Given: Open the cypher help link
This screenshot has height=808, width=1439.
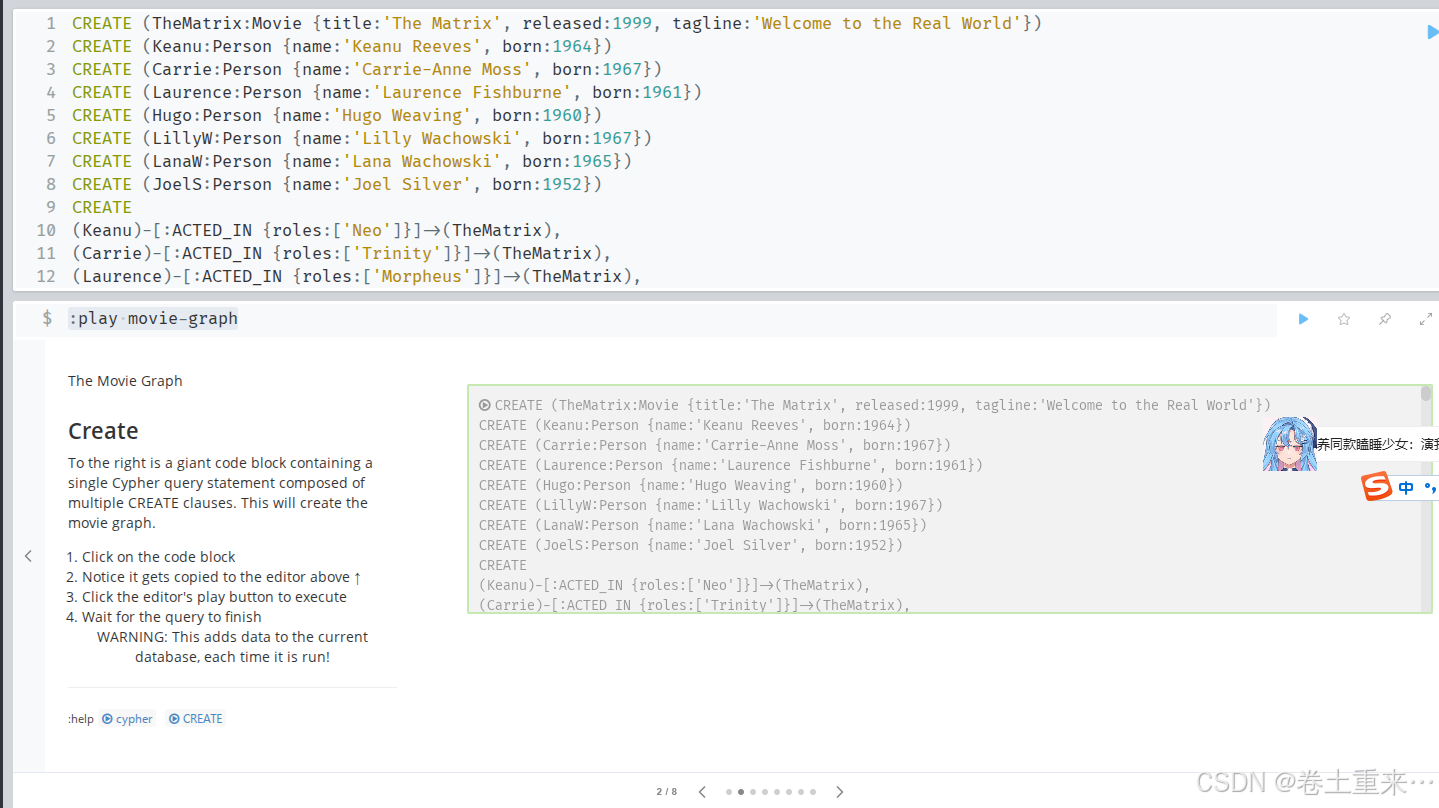Looking at the screenshot, I should [128, 719].
